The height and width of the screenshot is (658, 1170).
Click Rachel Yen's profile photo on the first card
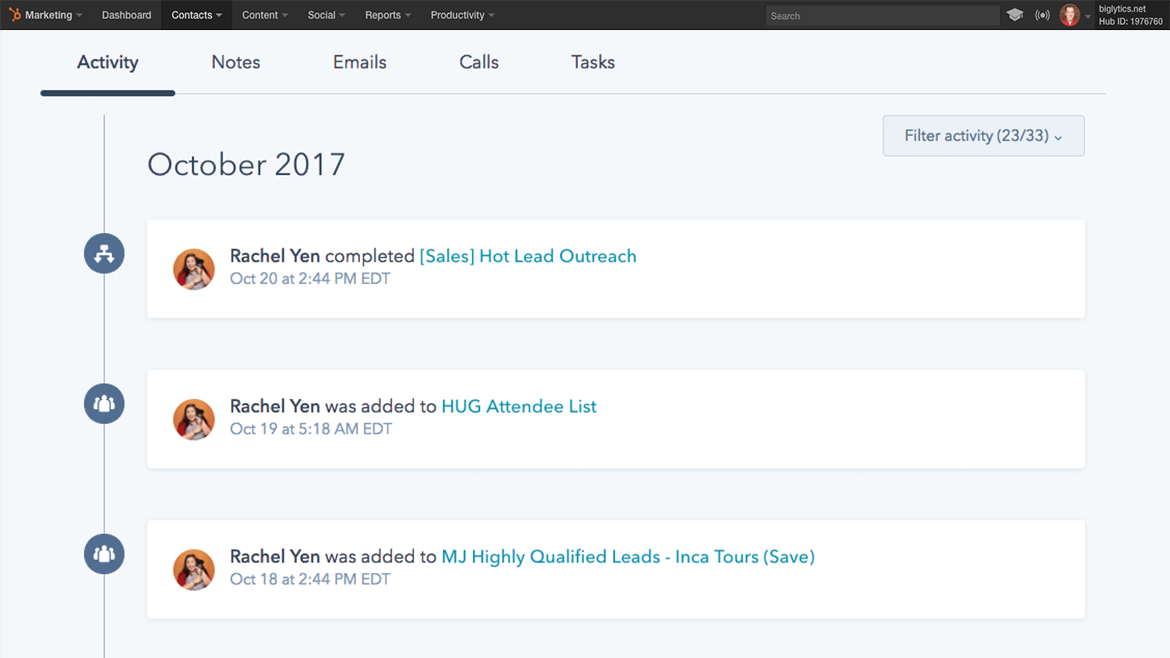tap(194, 269)
